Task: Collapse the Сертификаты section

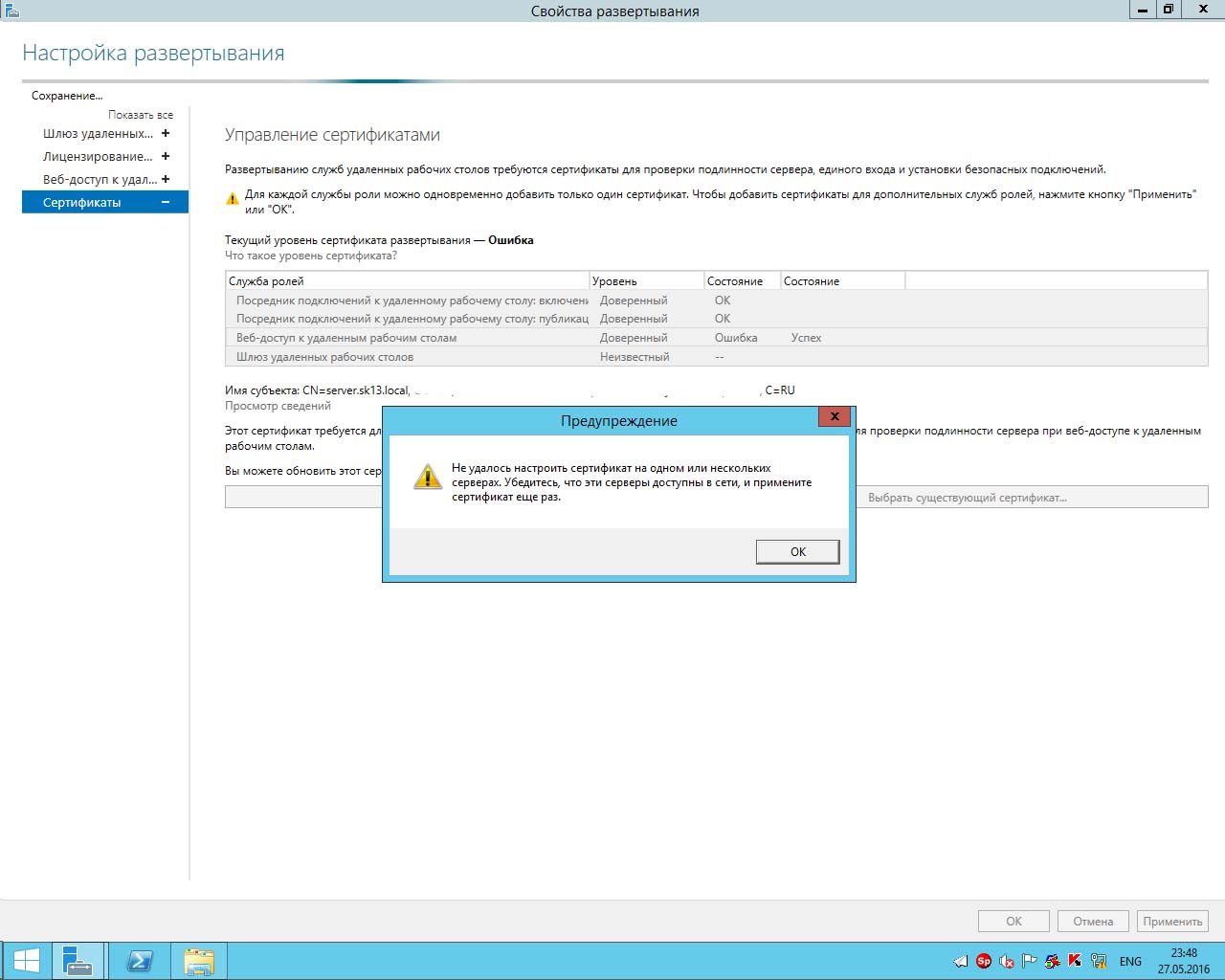Action: [166, 203]
